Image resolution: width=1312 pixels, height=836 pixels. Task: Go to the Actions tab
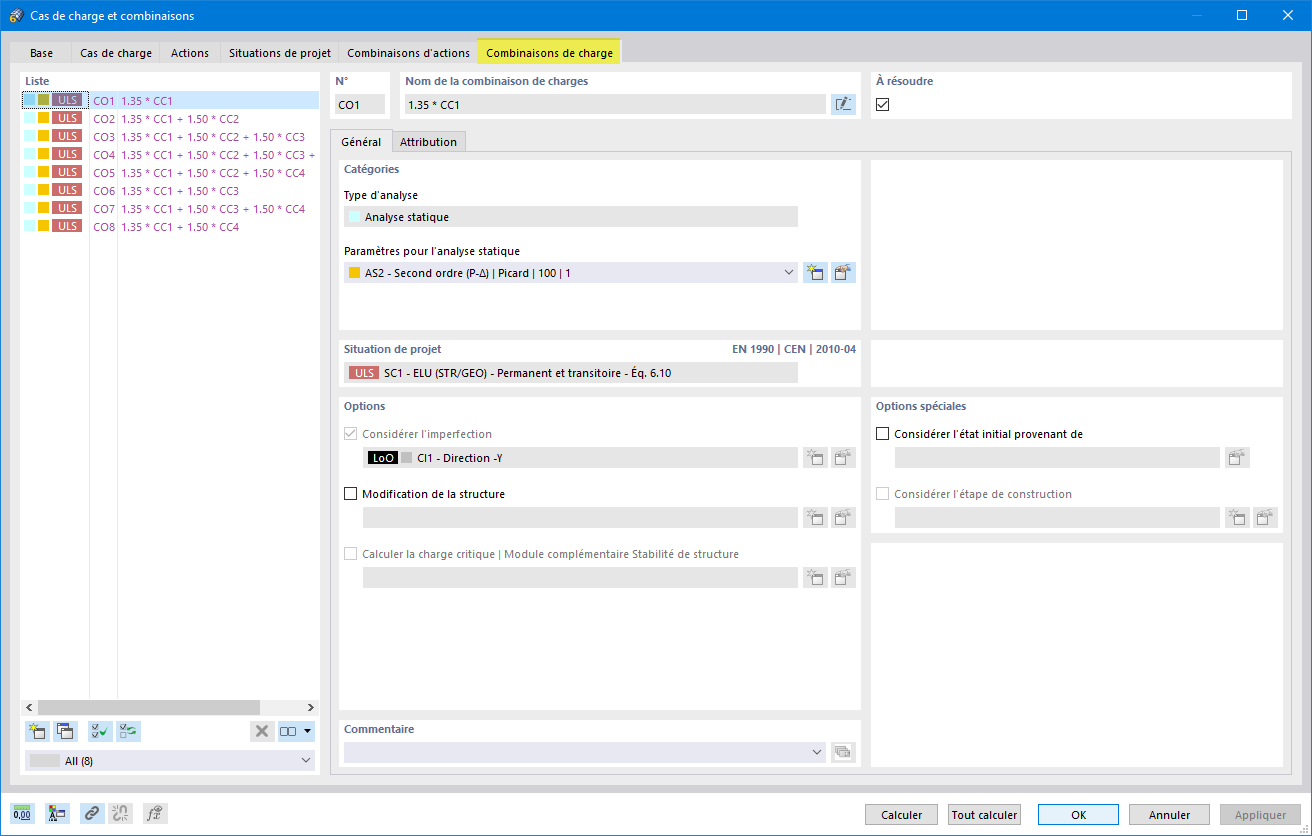[190, 52]
